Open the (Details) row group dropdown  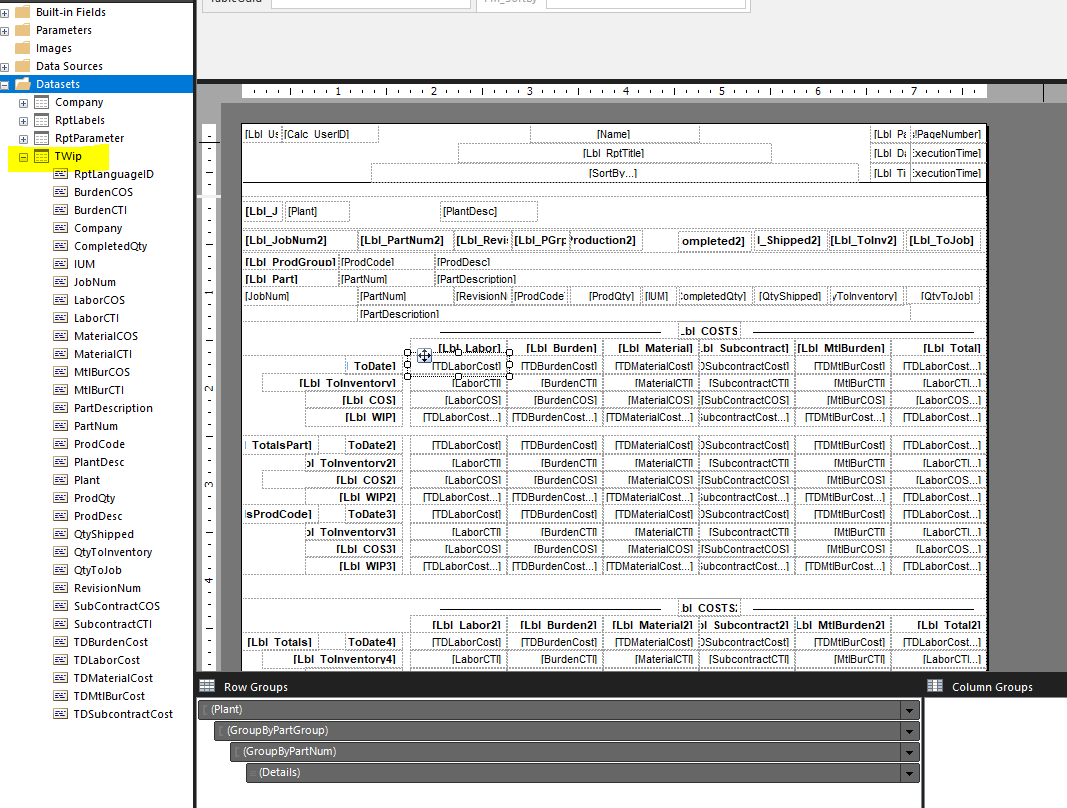[x=909, y=774]
